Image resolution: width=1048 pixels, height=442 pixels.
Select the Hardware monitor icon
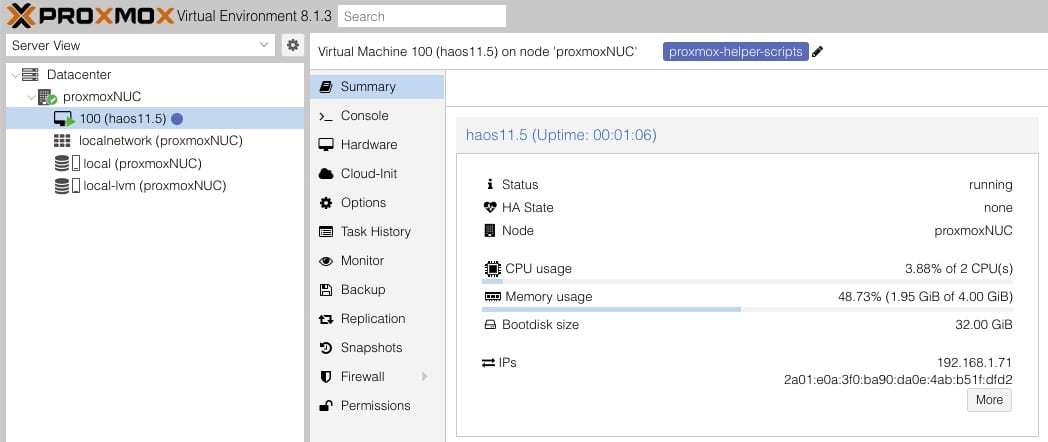pos(325,145)
